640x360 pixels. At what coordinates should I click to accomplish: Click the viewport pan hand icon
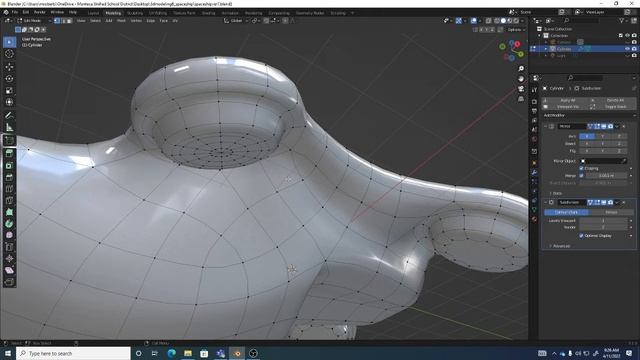click(521, 78)
